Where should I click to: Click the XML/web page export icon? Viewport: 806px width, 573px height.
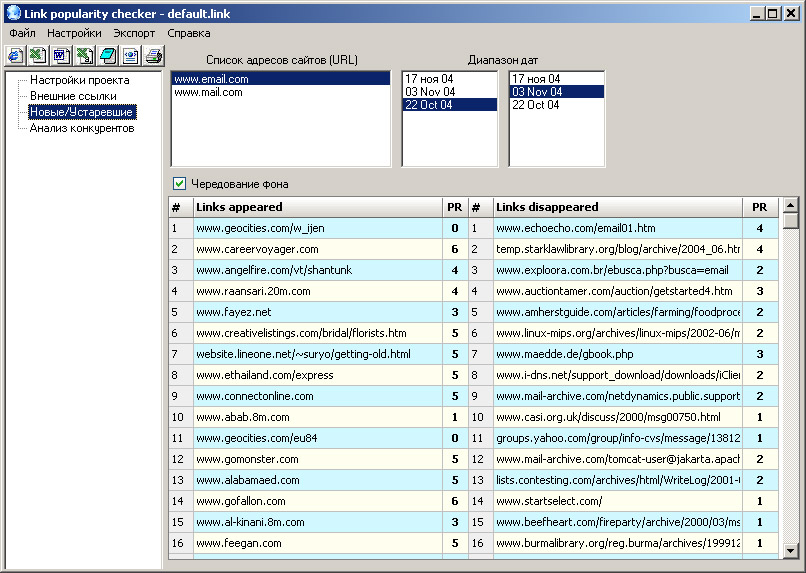pos(130,55)
